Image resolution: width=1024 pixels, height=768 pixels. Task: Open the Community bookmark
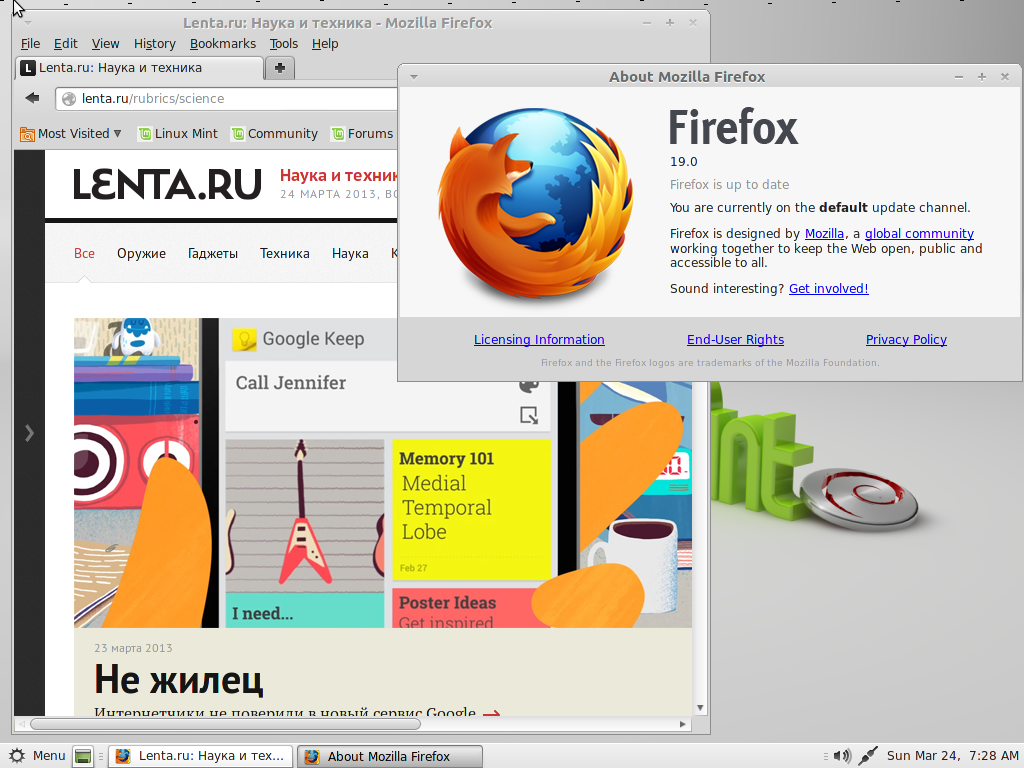click(x=275, y=134)
